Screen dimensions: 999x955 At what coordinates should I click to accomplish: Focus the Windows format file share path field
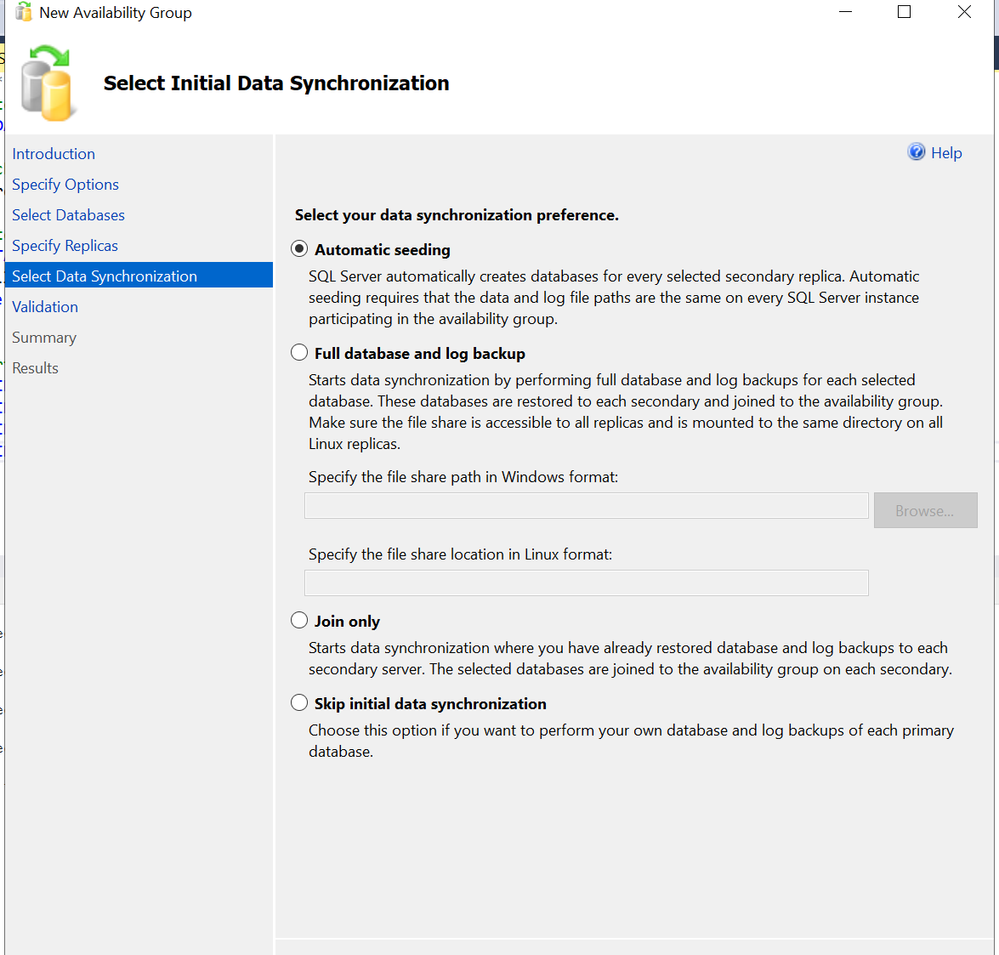coord(586,505)
